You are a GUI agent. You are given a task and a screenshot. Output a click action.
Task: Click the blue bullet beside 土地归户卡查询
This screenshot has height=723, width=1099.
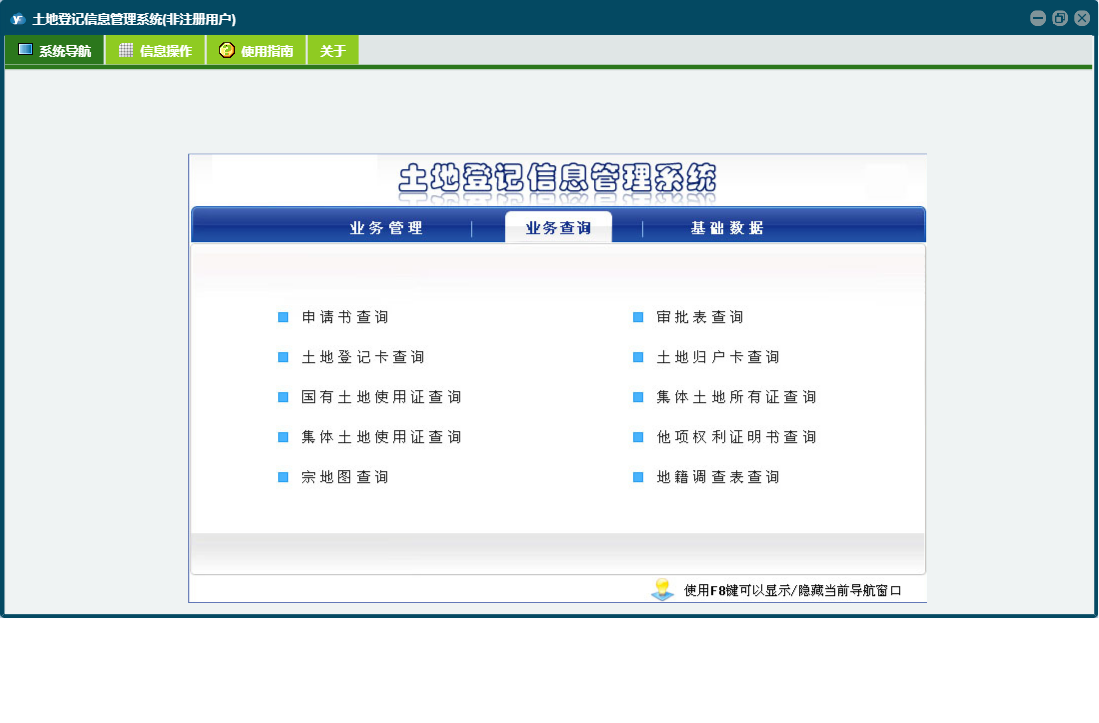[638, 357]
